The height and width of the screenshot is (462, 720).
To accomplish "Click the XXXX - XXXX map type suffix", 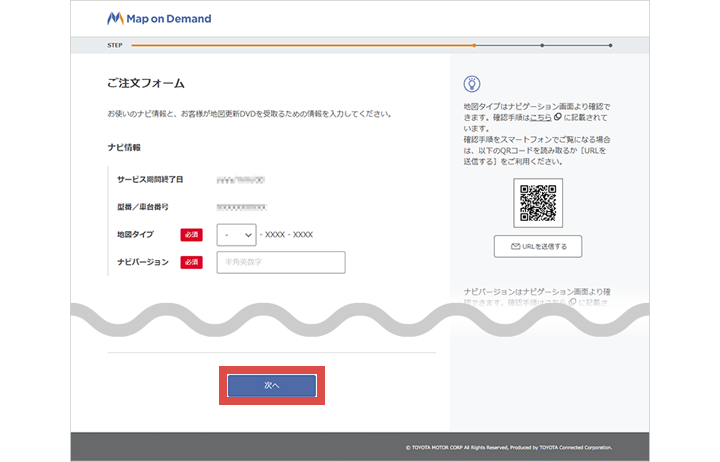I will click(x=287, y=235).
